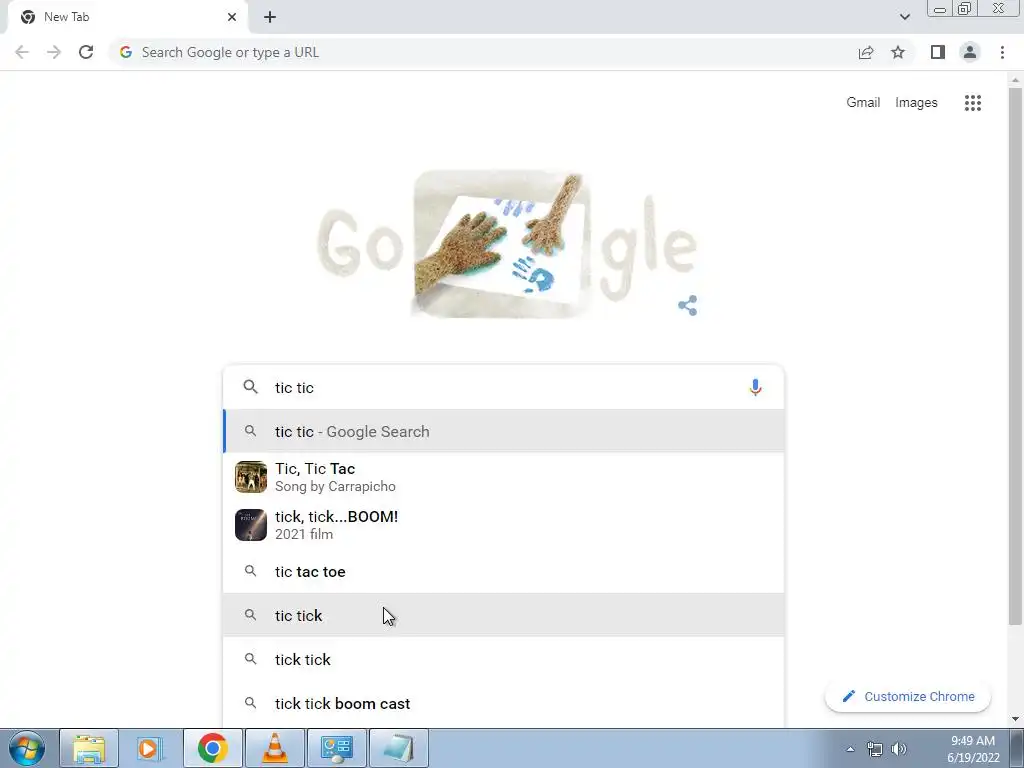This screenshot has width=1024, height=768.
Task: Bookmark this tab with the star icon
Action: pos(898,52)
